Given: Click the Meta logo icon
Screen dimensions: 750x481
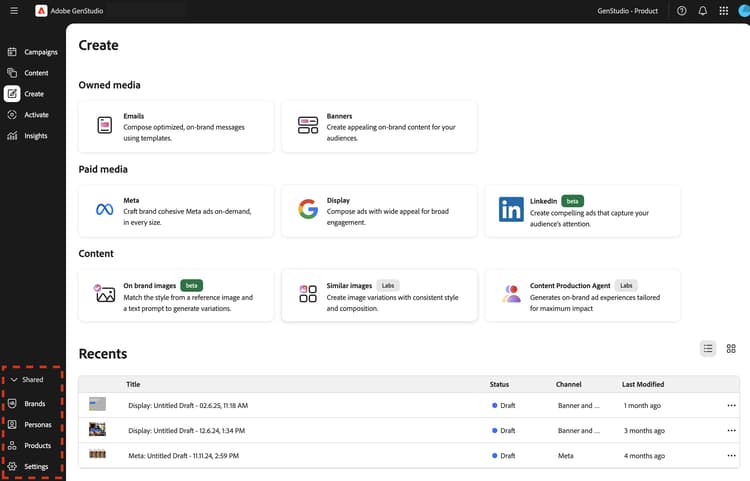Looking at the screenshot, I should coord(104,210).
